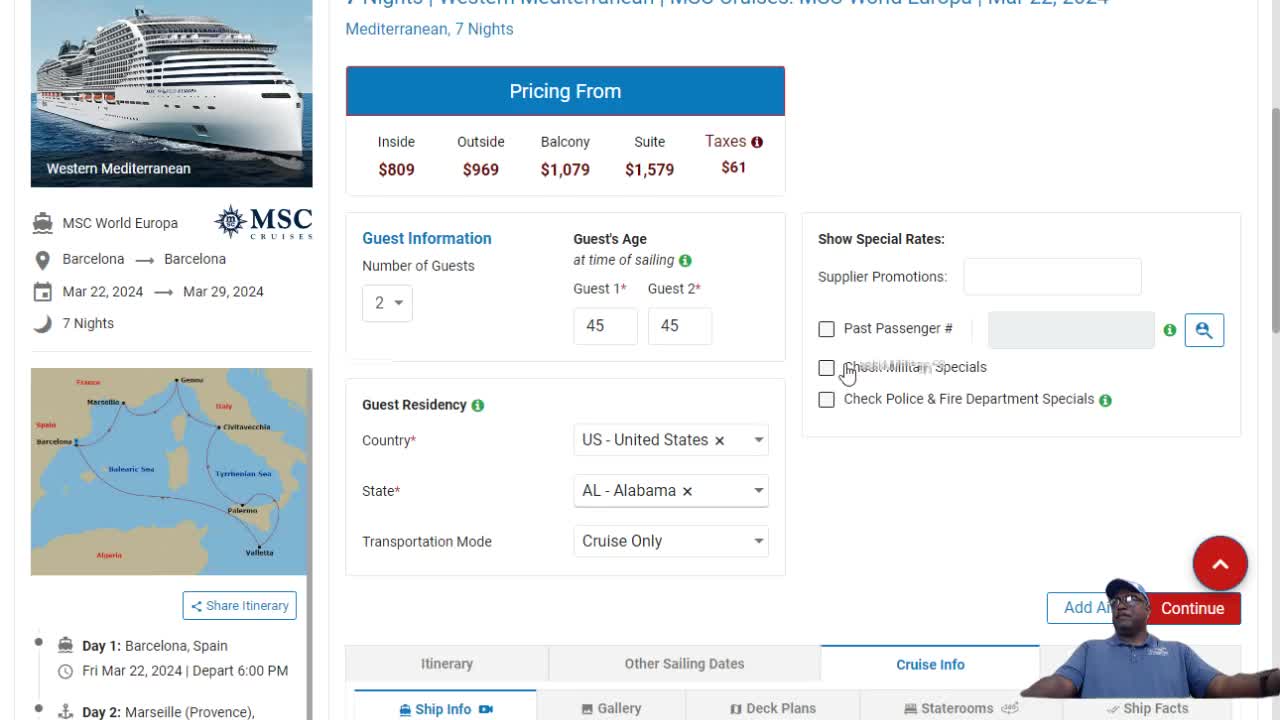1280x720 pixels.
Task: Click the Pricing From header
Action: click(565, 91)
